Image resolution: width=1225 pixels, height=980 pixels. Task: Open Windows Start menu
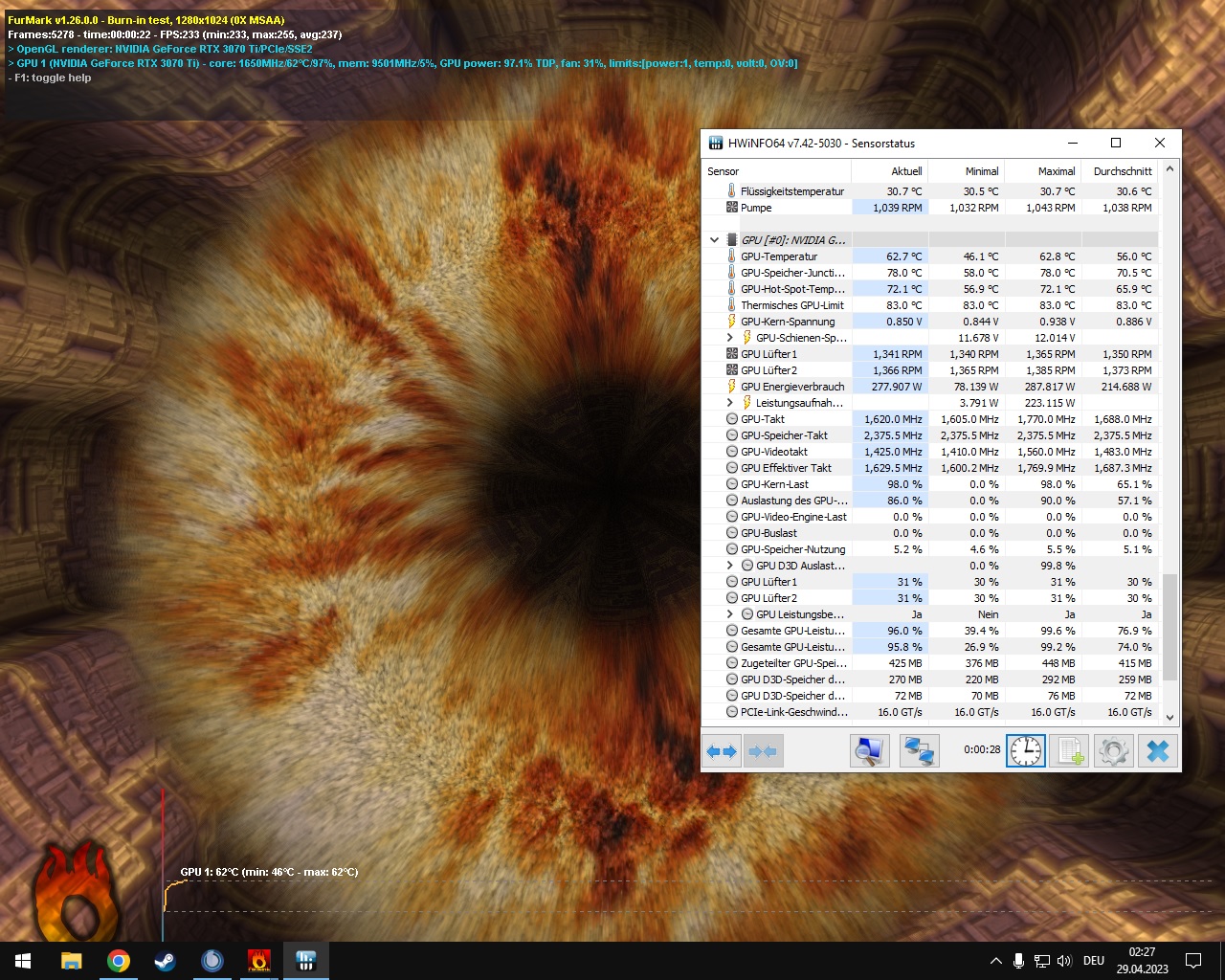pos(23,961)
